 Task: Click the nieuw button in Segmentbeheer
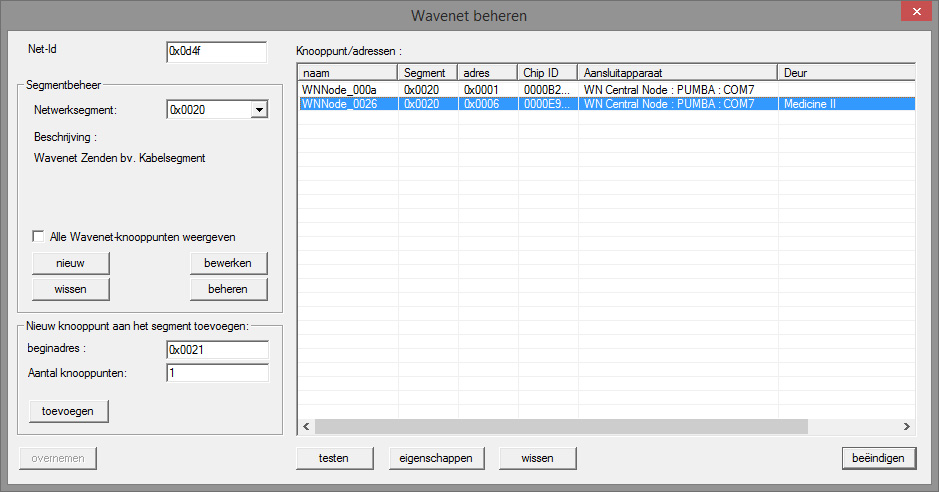[x=70, y=263]
